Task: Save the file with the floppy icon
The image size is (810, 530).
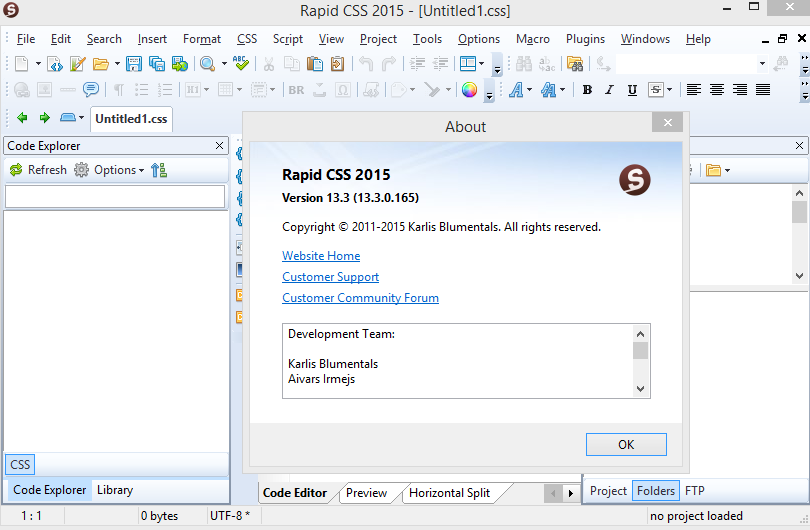Action: [x=134, y=64]
